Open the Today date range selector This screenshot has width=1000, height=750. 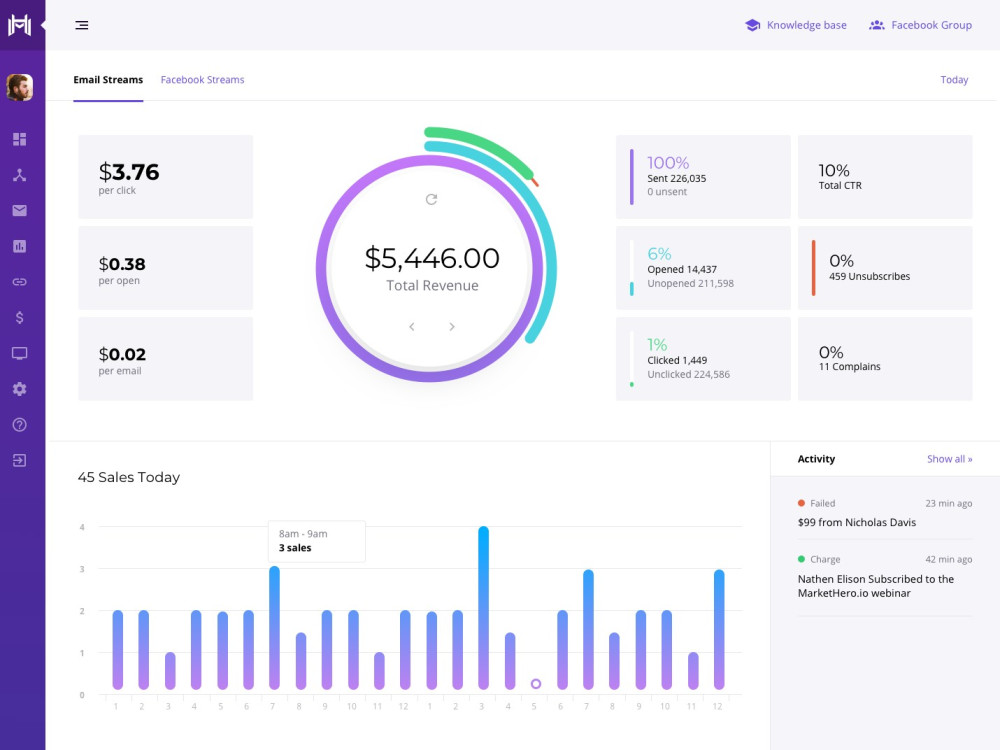click(954, 80)
